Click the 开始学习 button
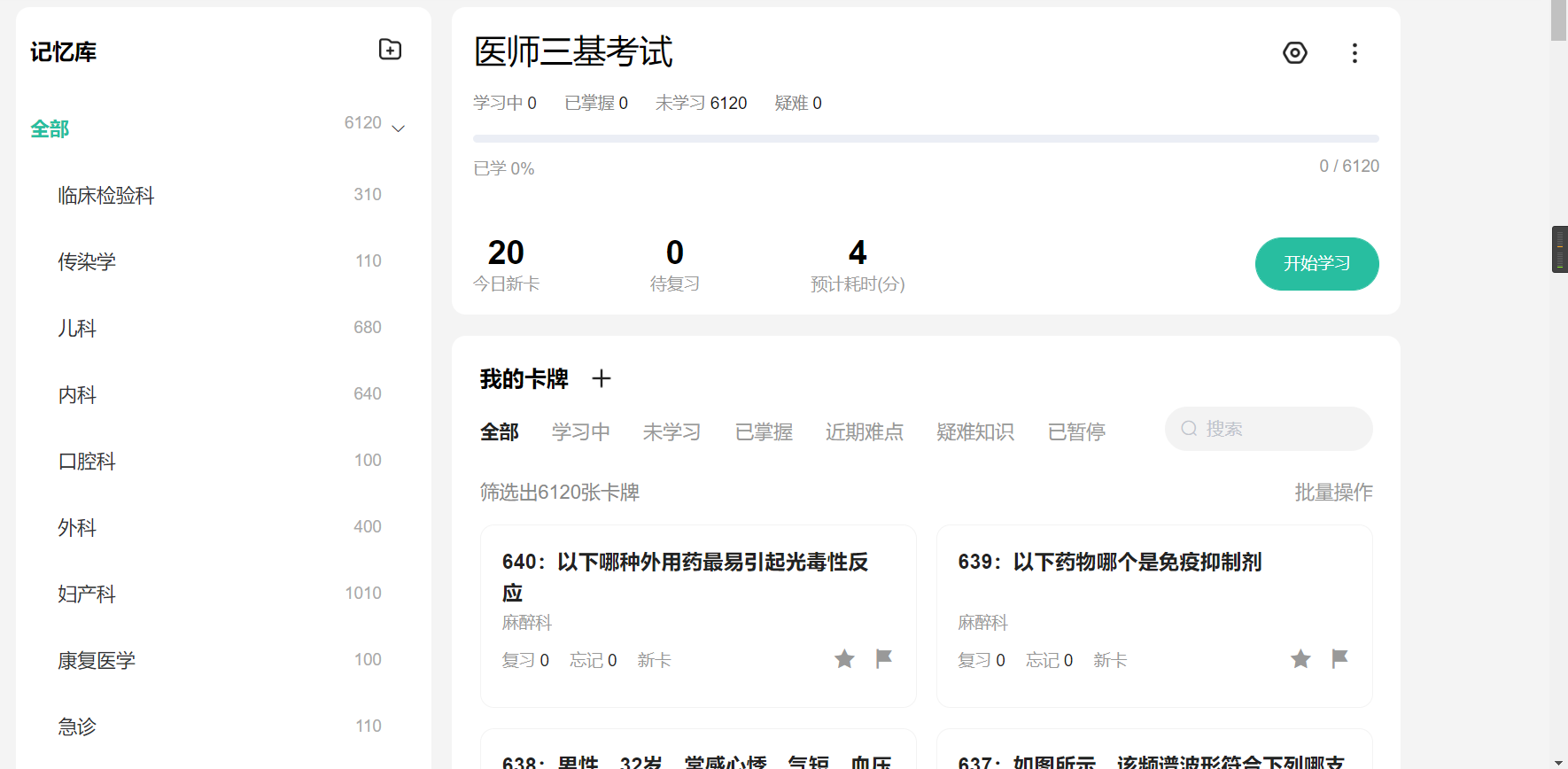This screenshot has height=769, width=1568. 1316,264
